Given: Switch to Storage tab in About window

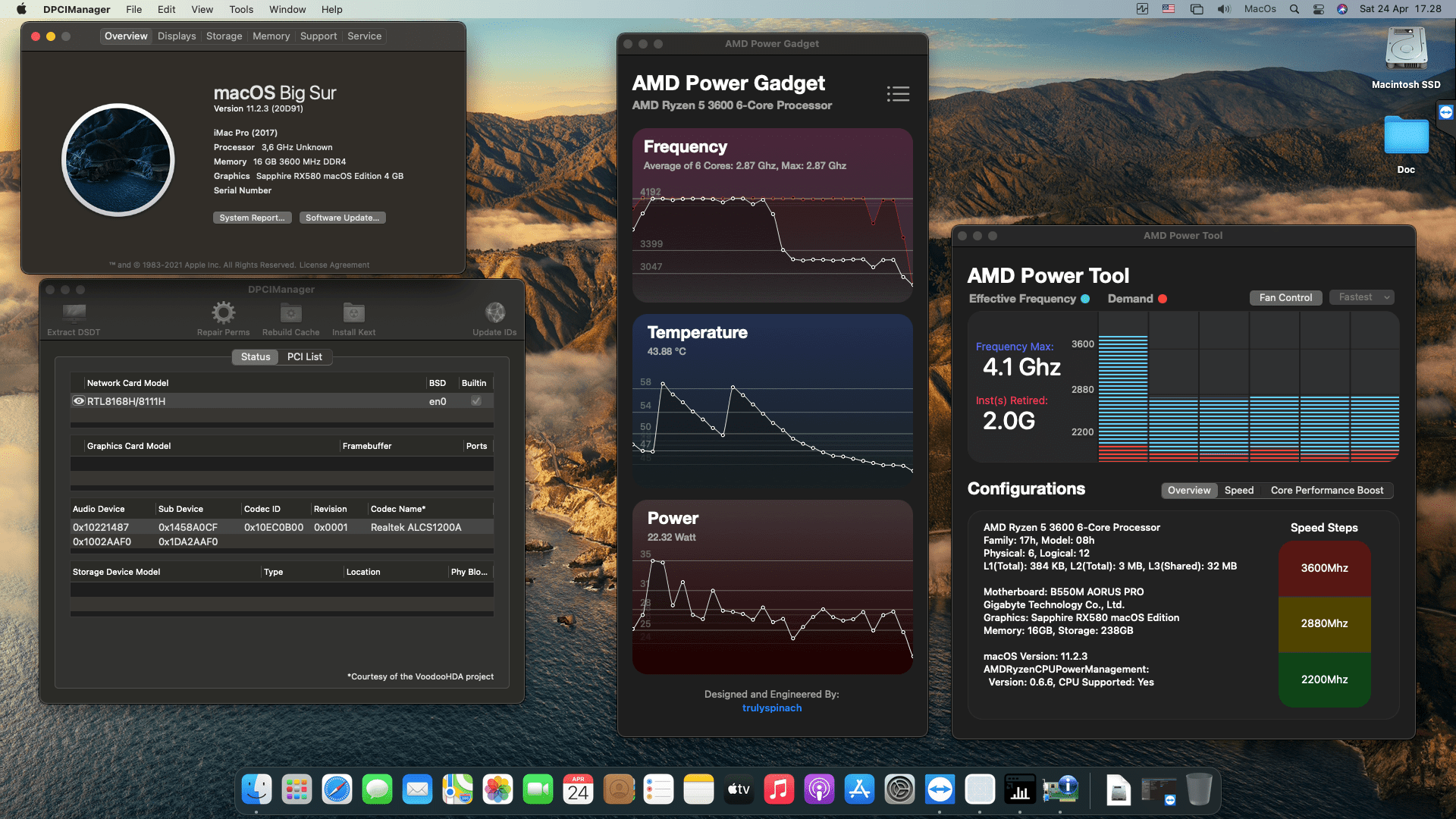Looking at the screenshot, I should pos(224,36).
